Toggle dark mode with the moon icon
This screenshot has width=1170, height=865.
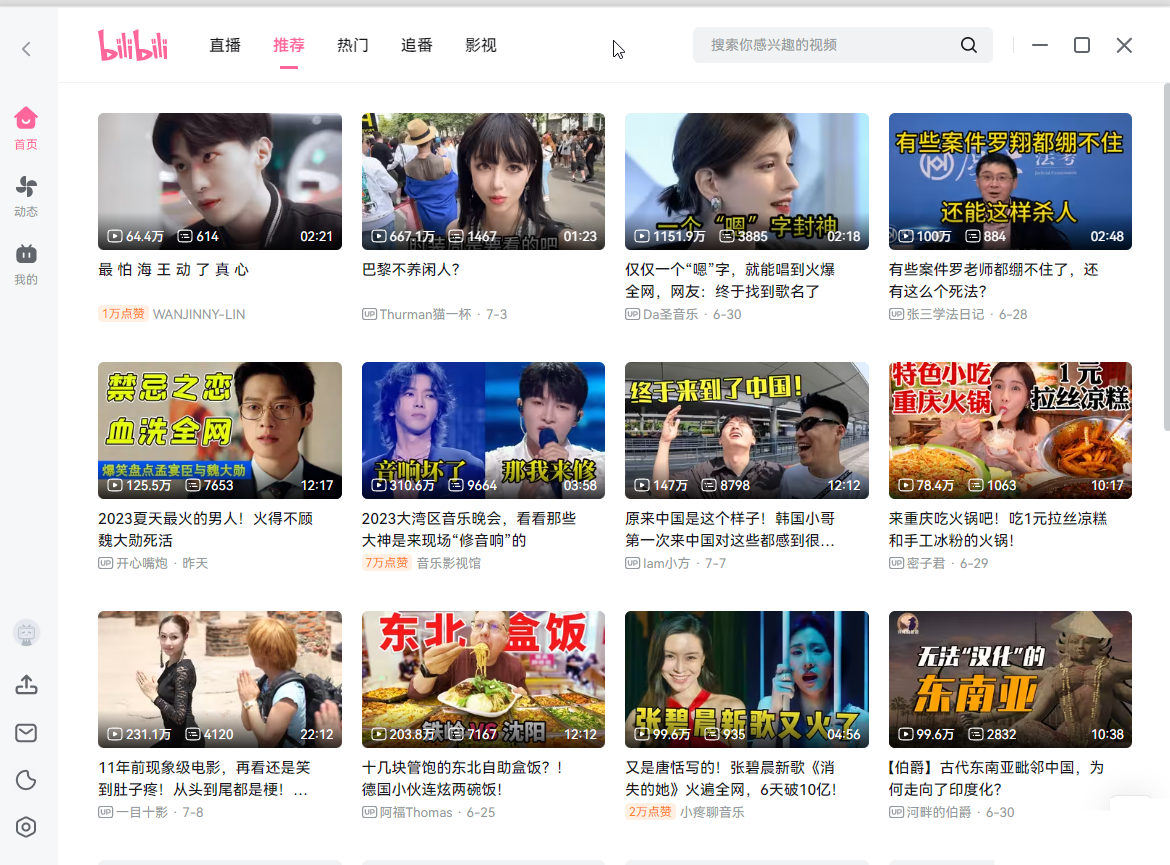(x=26, y=780)
